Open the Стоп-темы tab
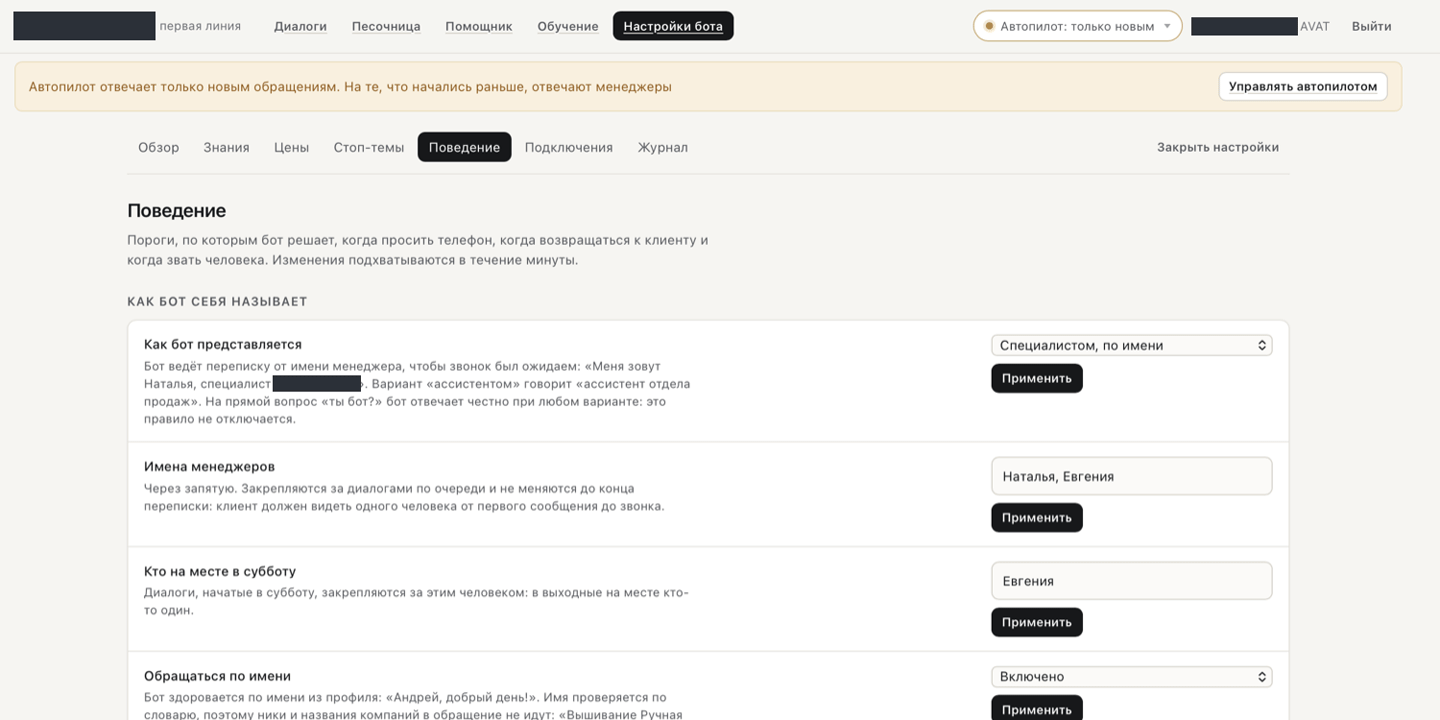 (x=368, y=147)
